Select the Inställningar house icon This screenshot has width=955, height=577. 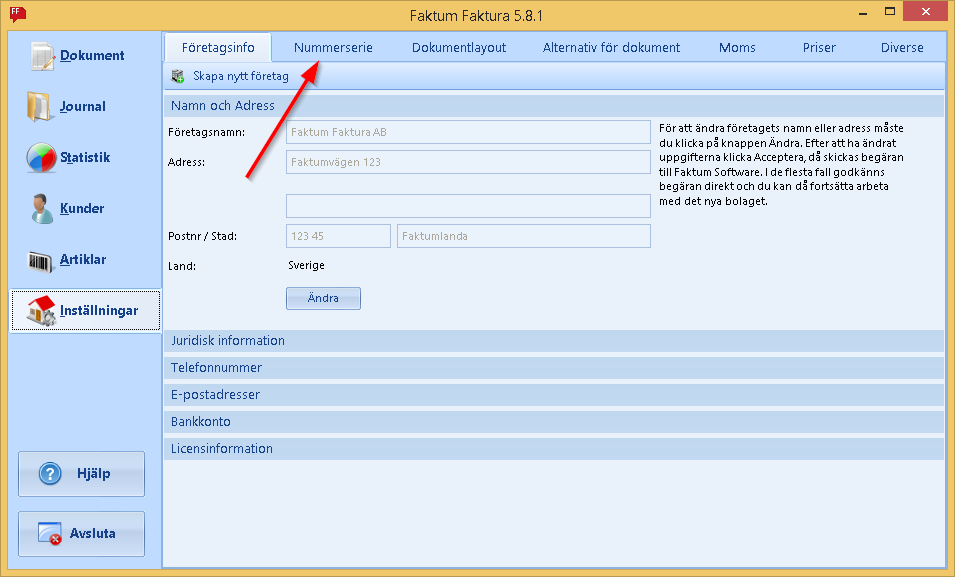(x=41, y=311)
